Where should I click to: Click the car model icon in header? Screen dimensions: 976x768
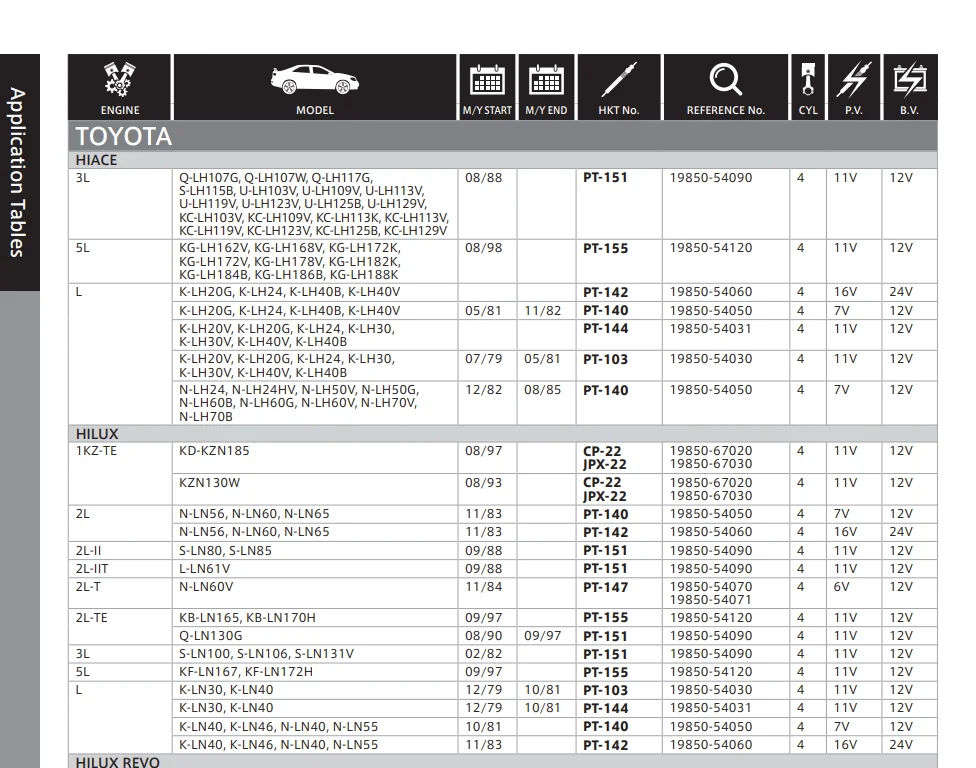click(315, 80)
